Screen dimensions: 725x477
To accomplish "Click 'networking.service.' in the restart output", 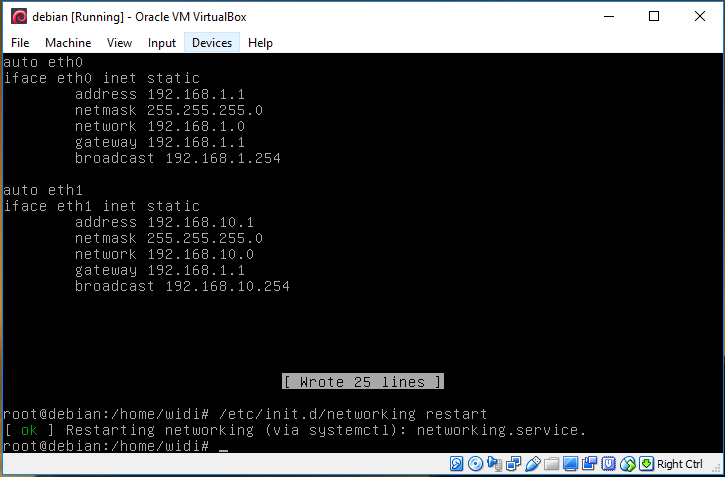I will coord(502,430).
